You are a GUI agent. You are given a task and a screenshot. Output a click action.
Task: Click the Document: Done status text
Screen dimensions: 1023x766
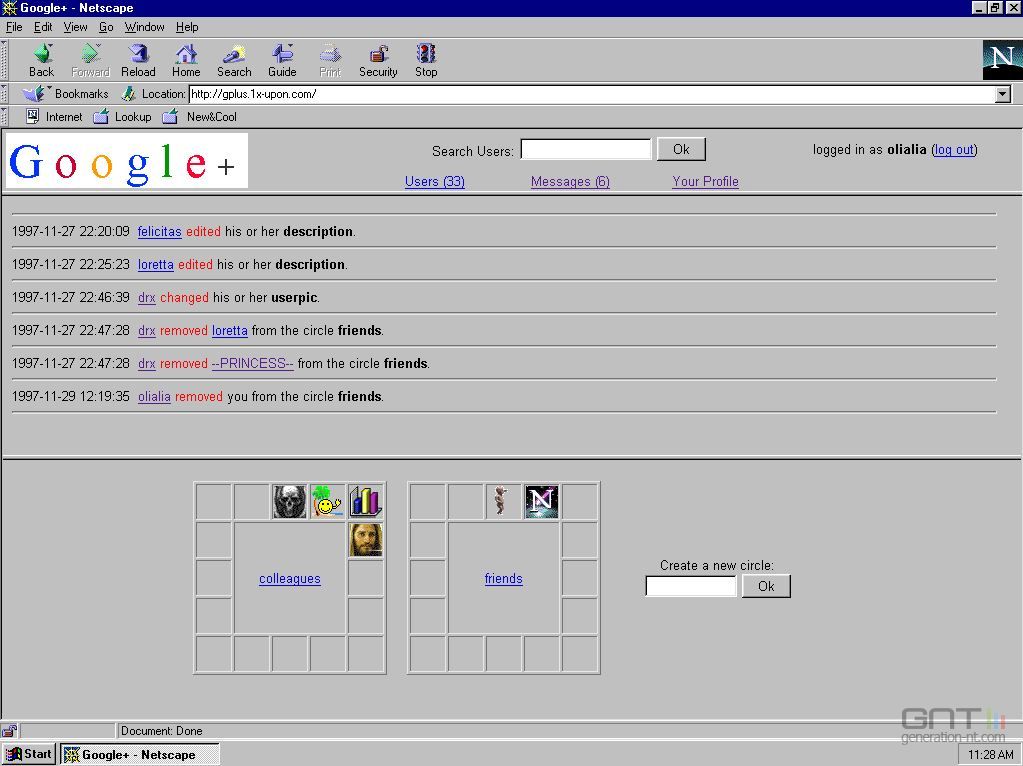(161, 731)
